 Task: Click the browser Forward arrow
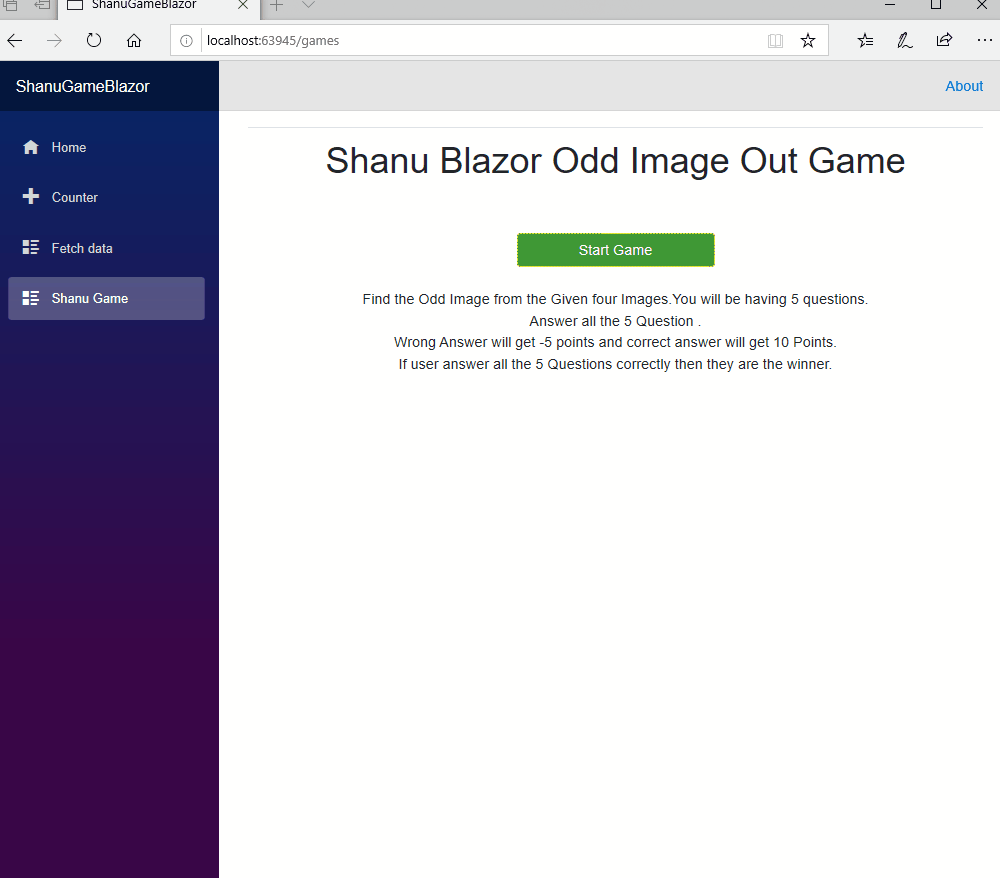[x=54, y=41]
